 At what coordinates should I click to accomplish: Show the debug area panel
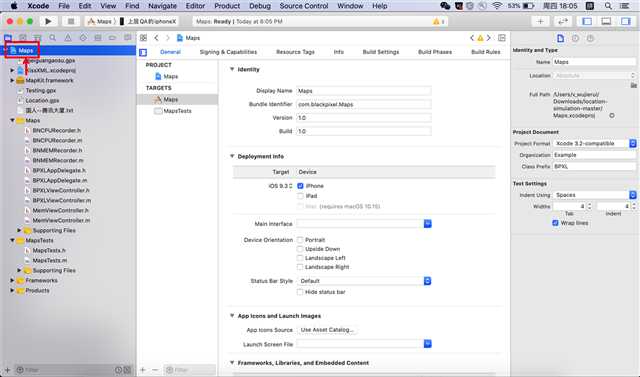[606, 21]
